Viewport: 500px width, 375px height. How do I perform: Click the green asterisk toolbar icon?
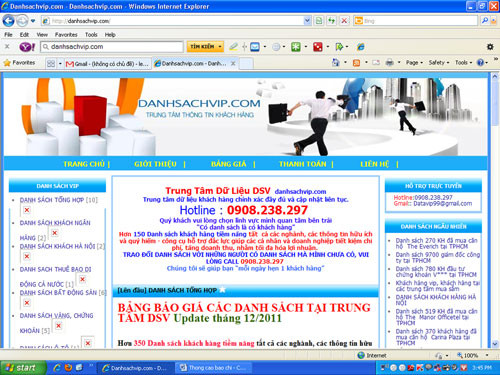(296, 47)
